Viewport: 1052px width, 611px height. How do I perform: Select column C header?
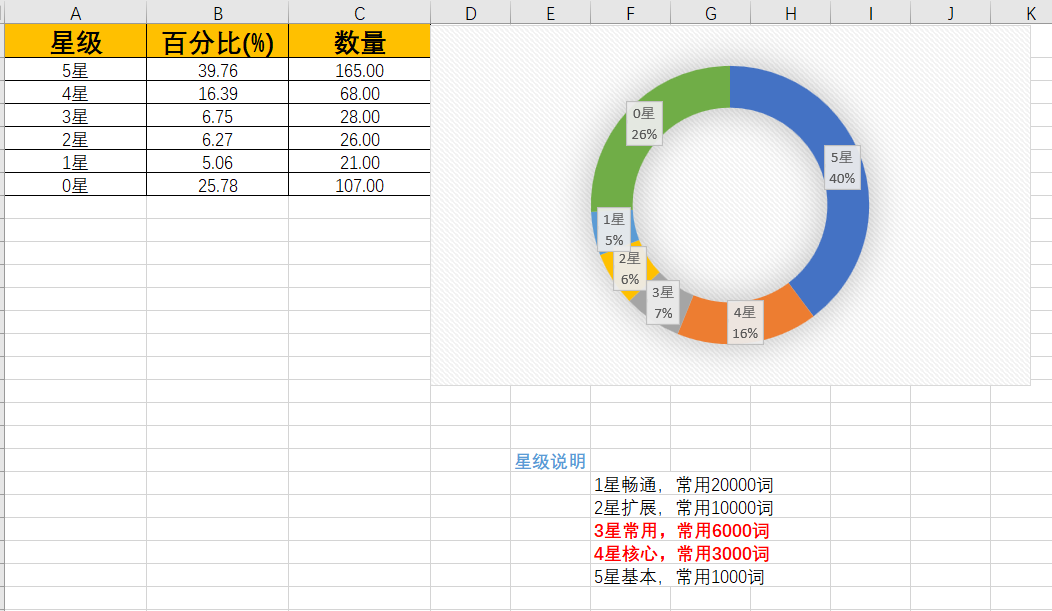(360, 13)
